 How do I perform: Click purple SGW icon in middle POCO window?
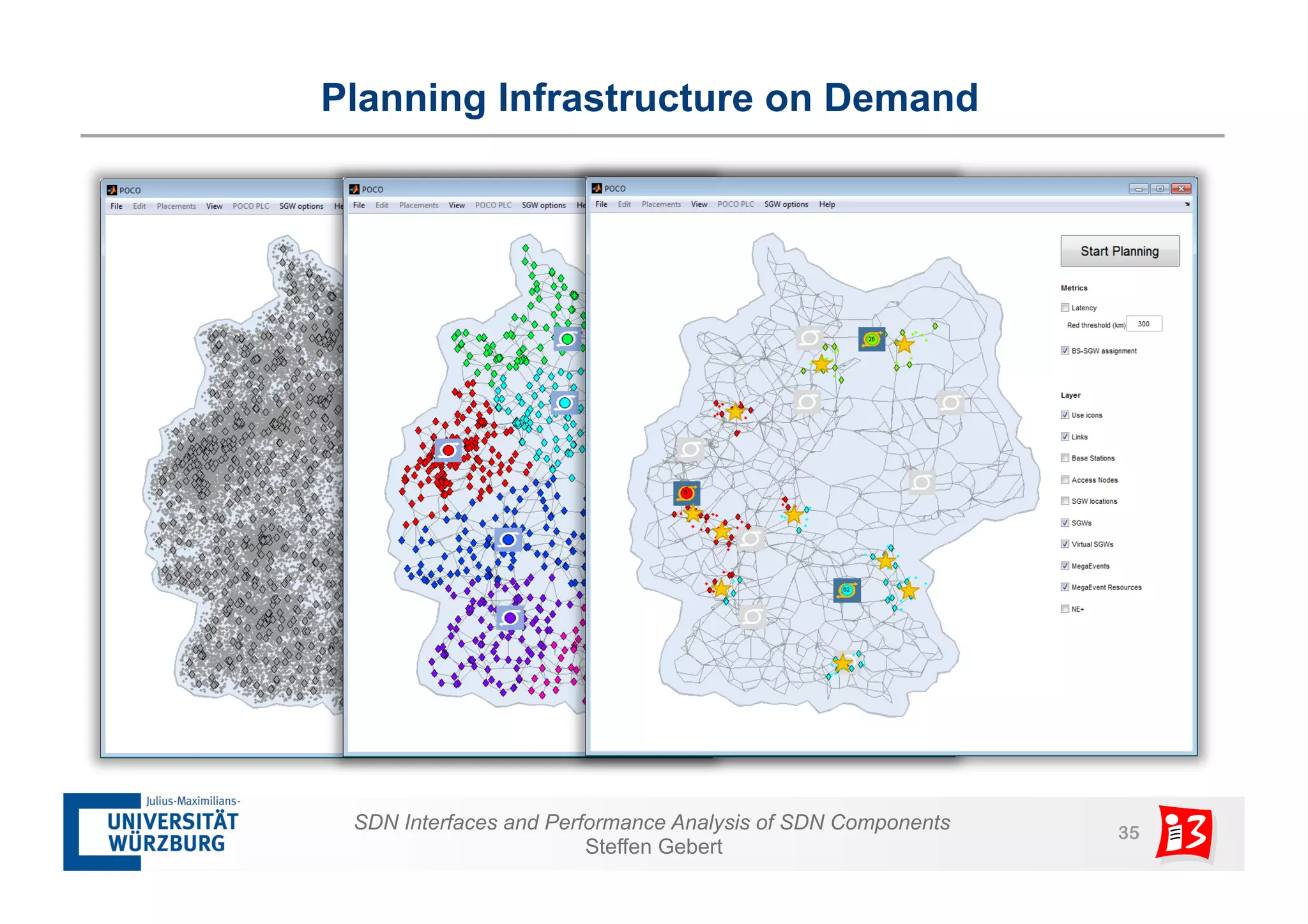coord(510,617)
